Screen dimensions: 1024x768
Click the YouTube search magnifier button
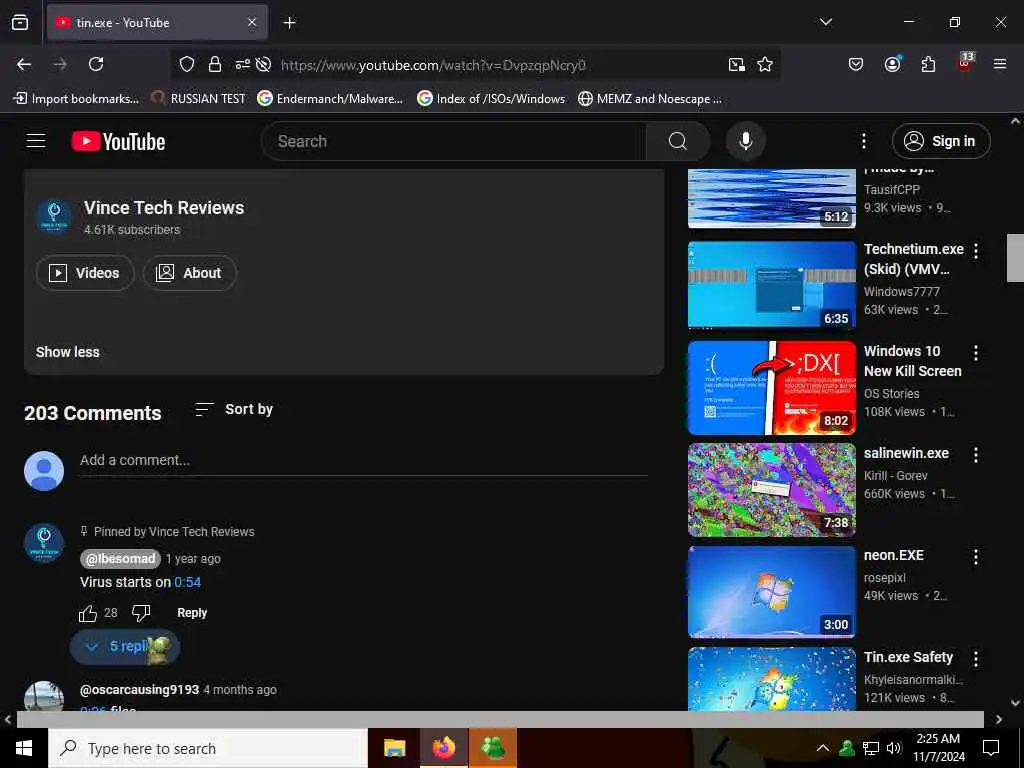(677, 141)
